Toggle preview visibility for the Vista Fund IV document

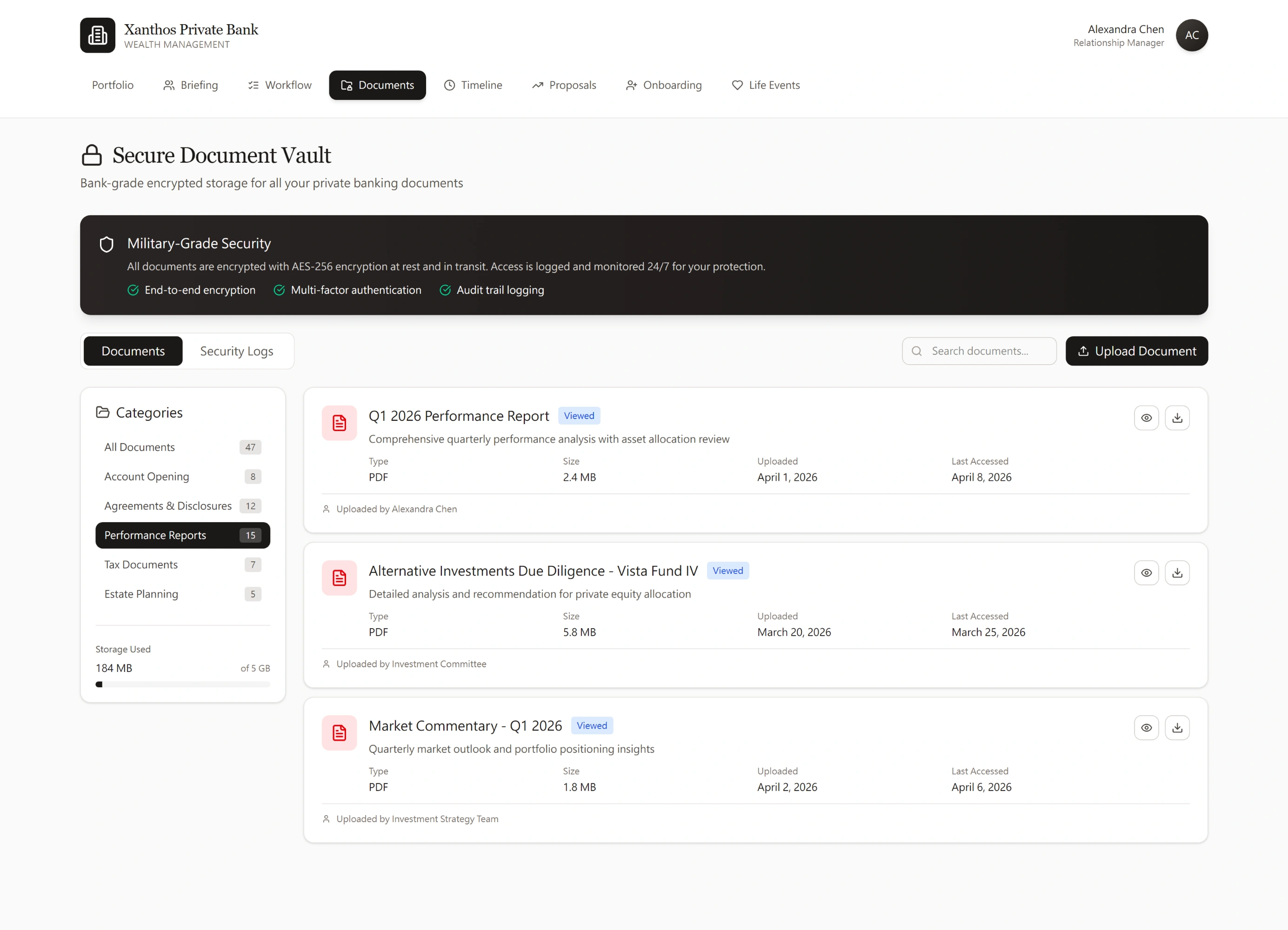point(1147,572)
